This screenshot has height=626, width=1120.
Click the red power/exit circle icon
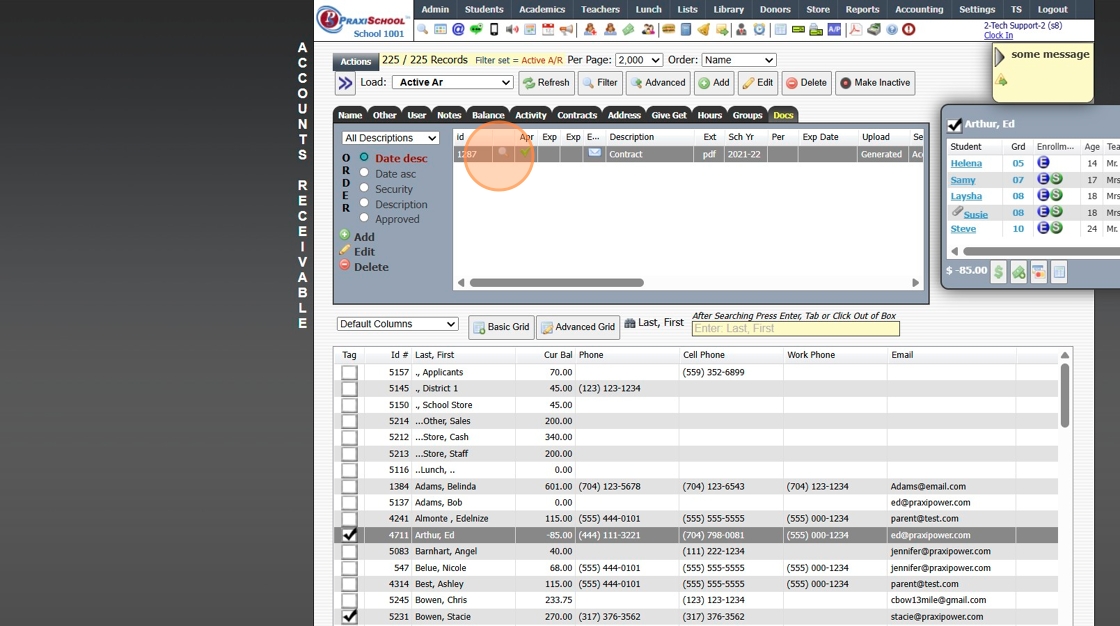point(909,29)
